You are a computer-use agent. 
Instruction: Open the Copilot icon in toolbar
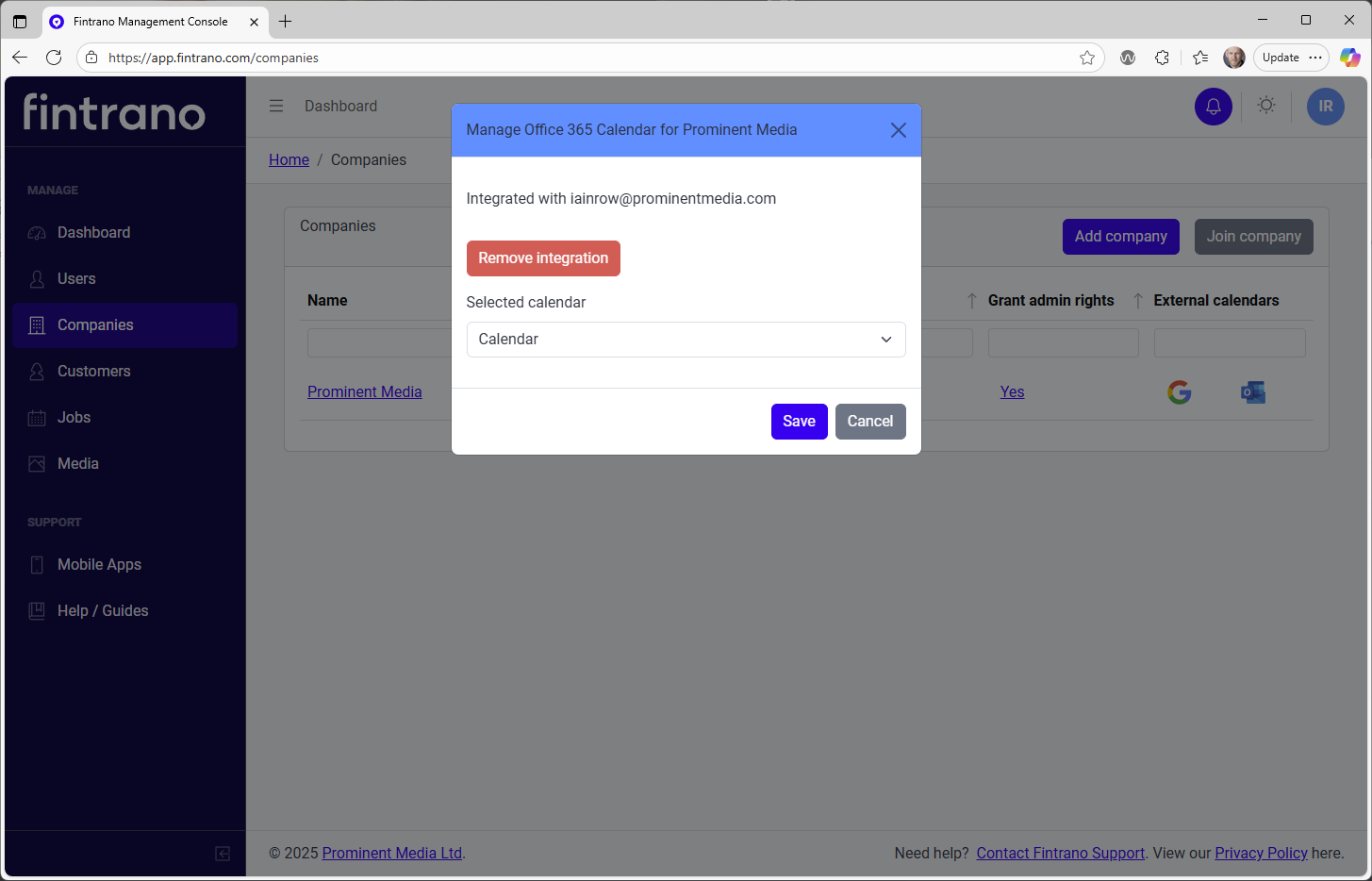pyautogui.click(x=1350, y=58)
